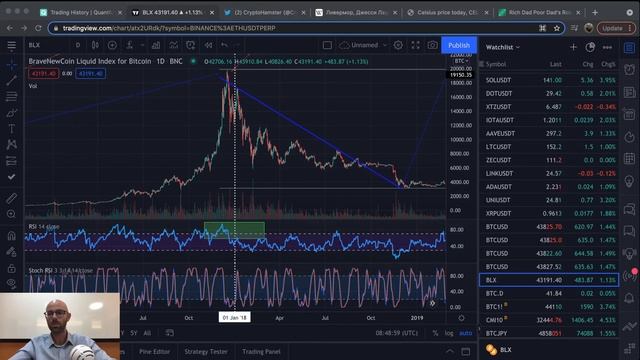Select AAVEUSDT in the watchlist
The image size is (640, 360).
click(x=549, y=133)
